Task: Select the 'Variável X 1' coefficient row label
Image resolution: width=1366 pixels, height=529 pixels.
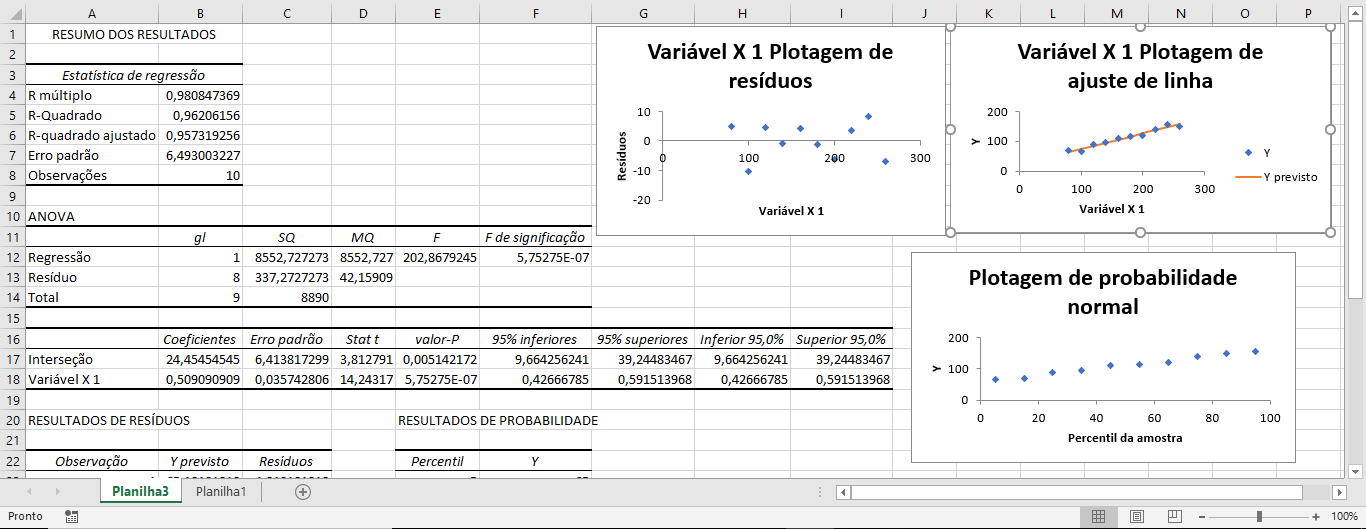Action: [x=92, y=379]
